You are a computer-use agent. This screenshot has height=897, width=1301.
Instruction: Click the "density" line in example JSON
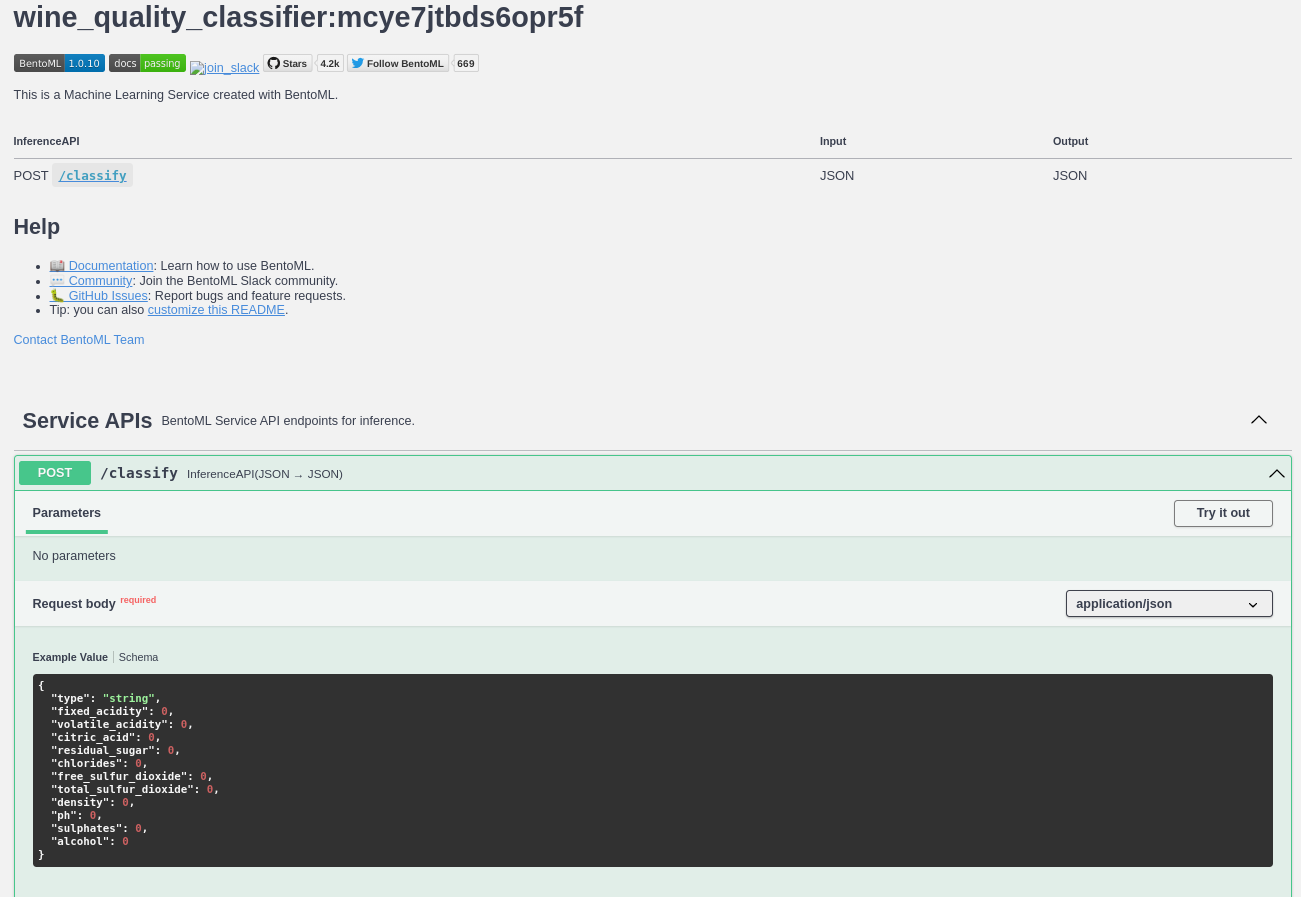93,802
